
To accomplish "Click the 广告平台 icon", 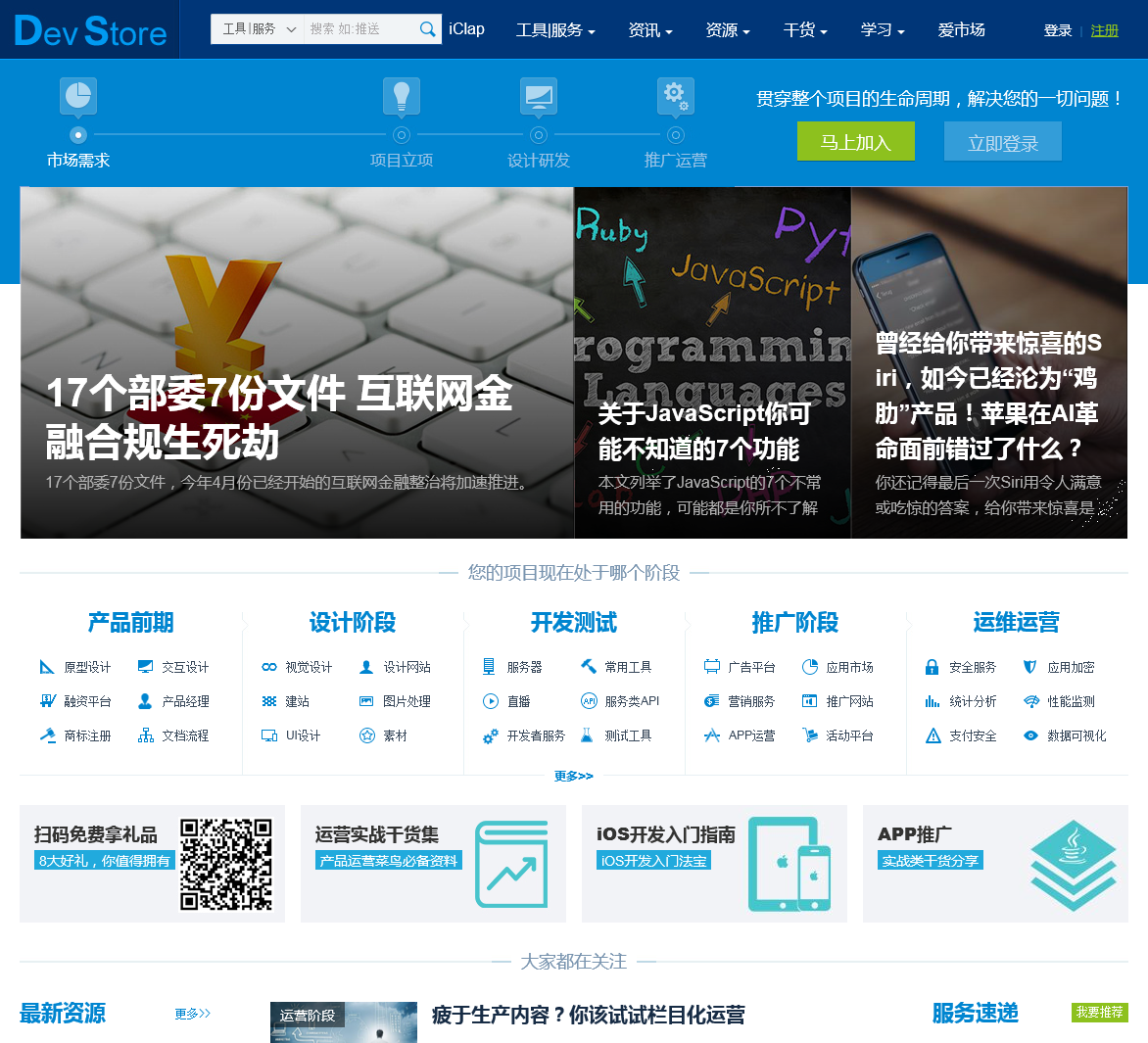I will [x=712, y=667].
